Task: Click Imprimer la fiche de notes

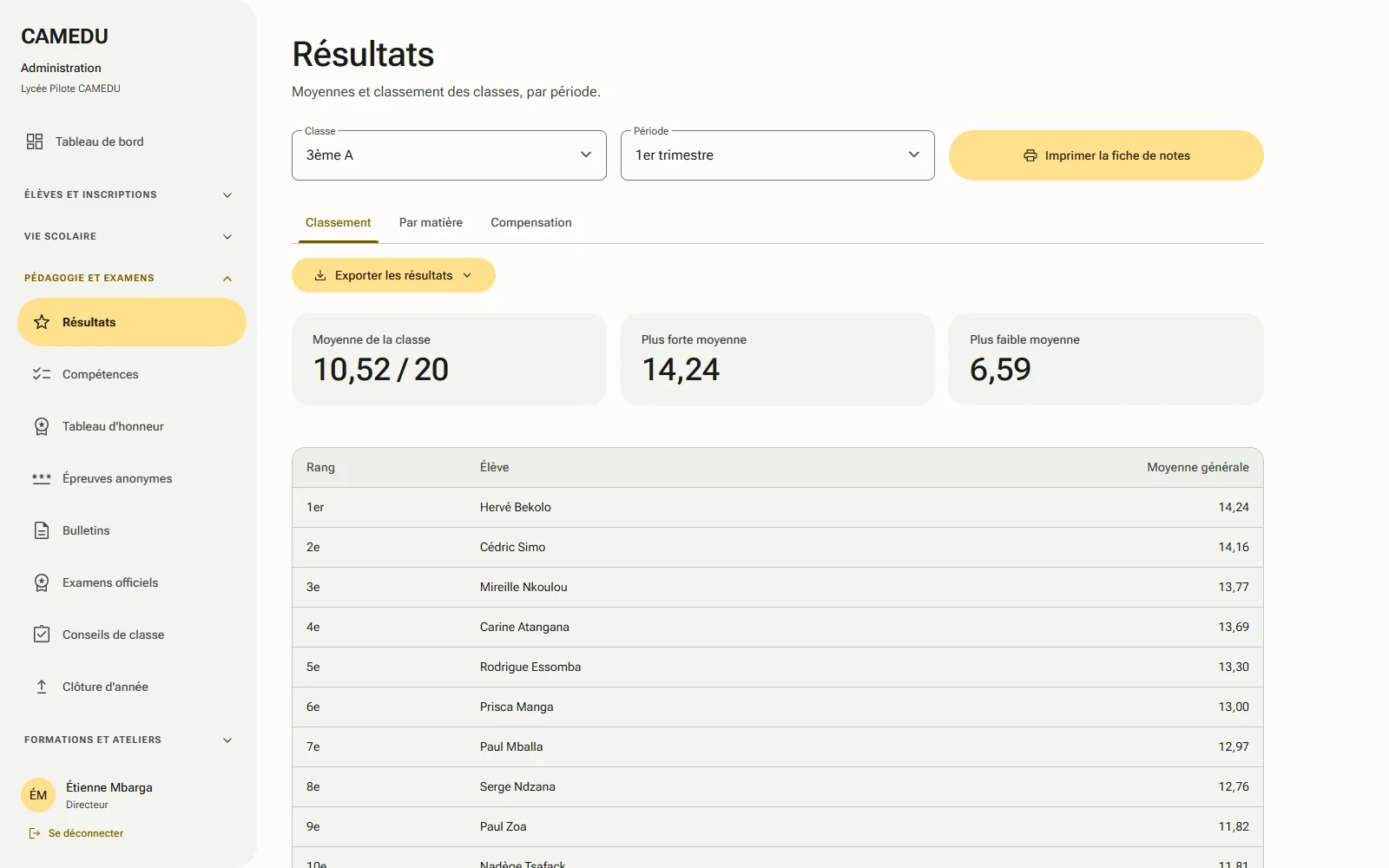Action: (1106, 155)
